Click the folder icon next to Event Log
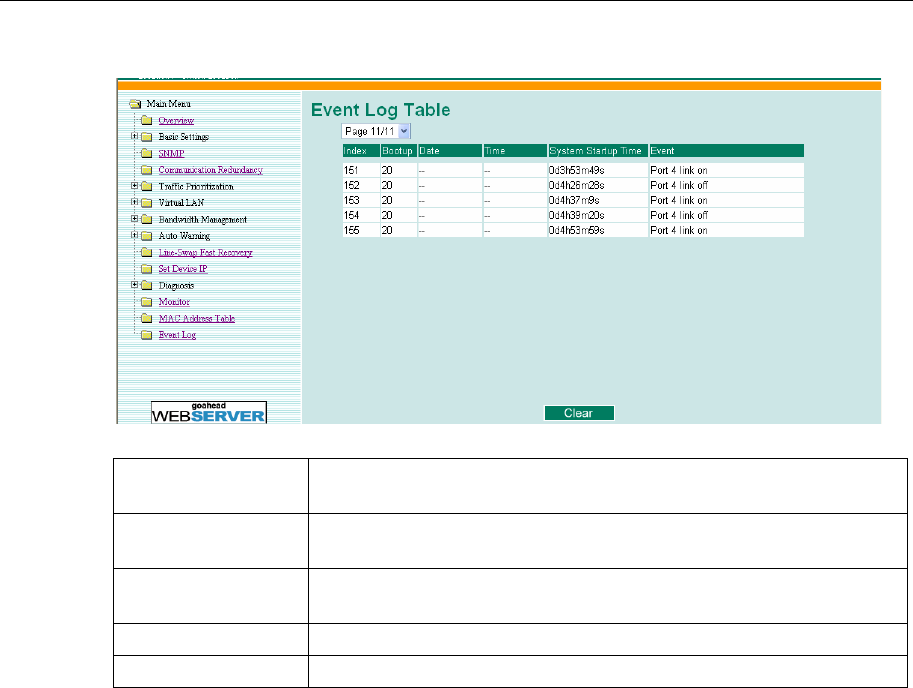 147,335
